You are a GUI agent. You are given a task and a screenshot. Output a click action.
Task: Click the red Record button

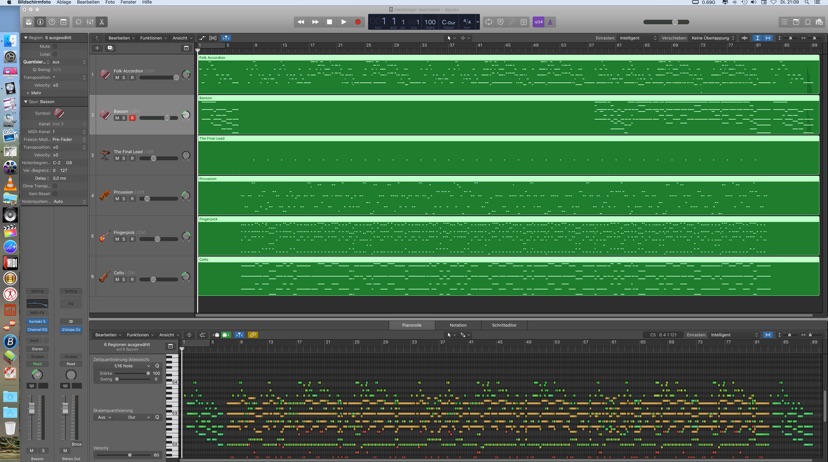(358, 22)
